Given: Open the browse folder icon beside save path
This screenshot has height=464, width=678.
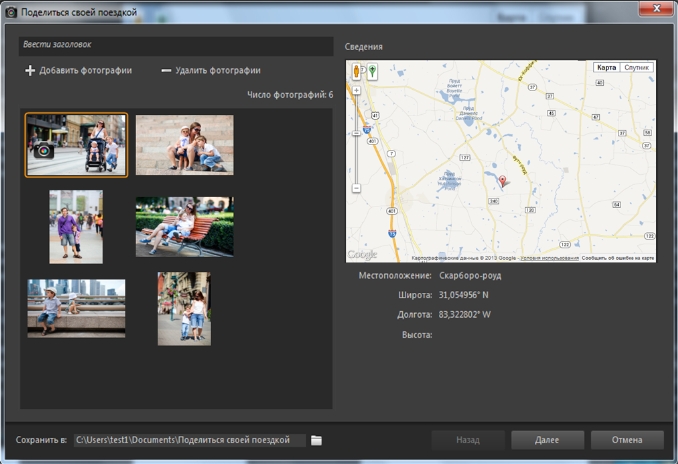Looking at the screenshot, I should point(316,440).
